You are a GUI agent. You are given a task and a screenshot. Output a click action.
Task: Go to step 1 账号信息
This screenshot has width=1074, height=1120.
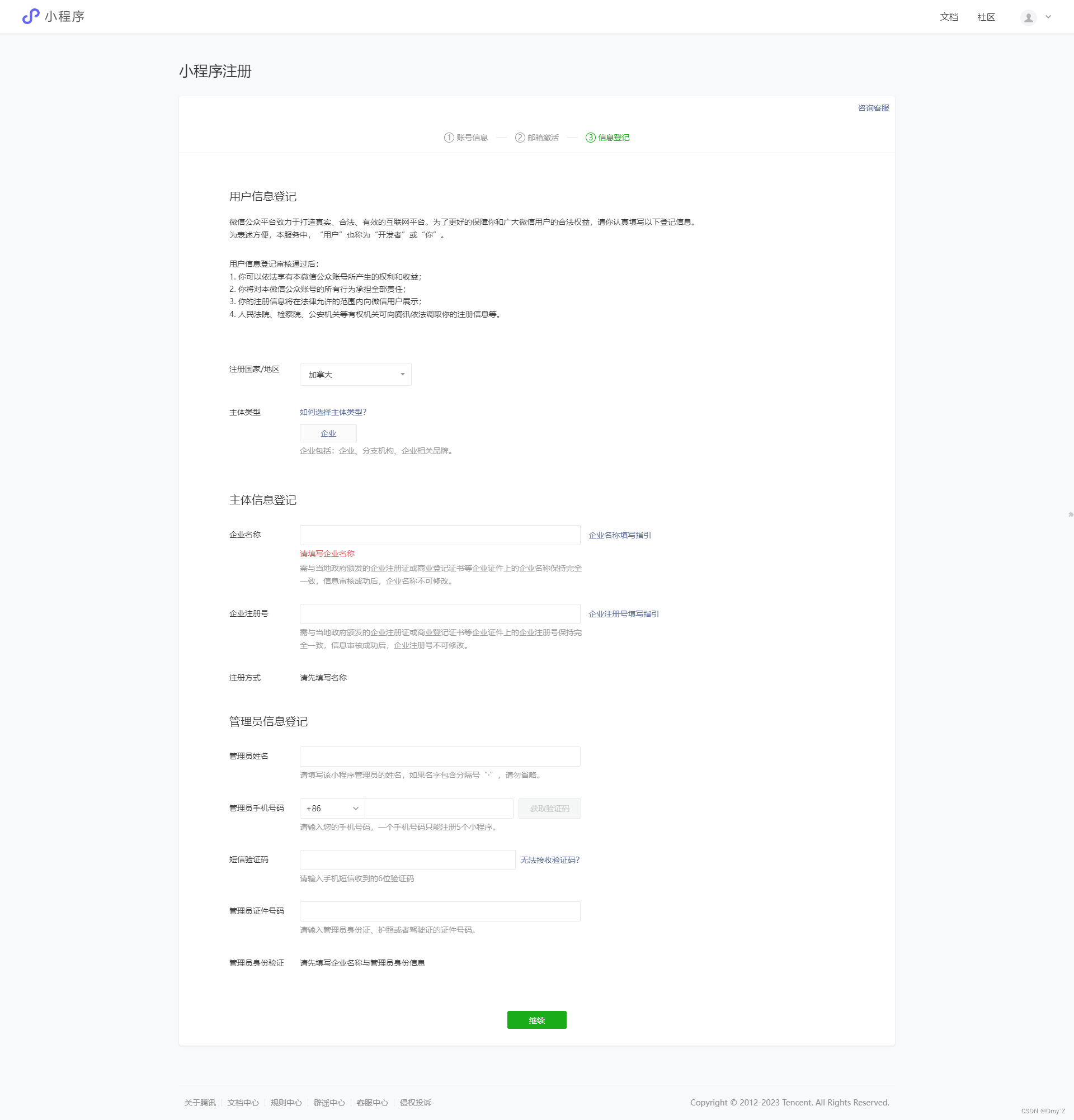[466, 138]
